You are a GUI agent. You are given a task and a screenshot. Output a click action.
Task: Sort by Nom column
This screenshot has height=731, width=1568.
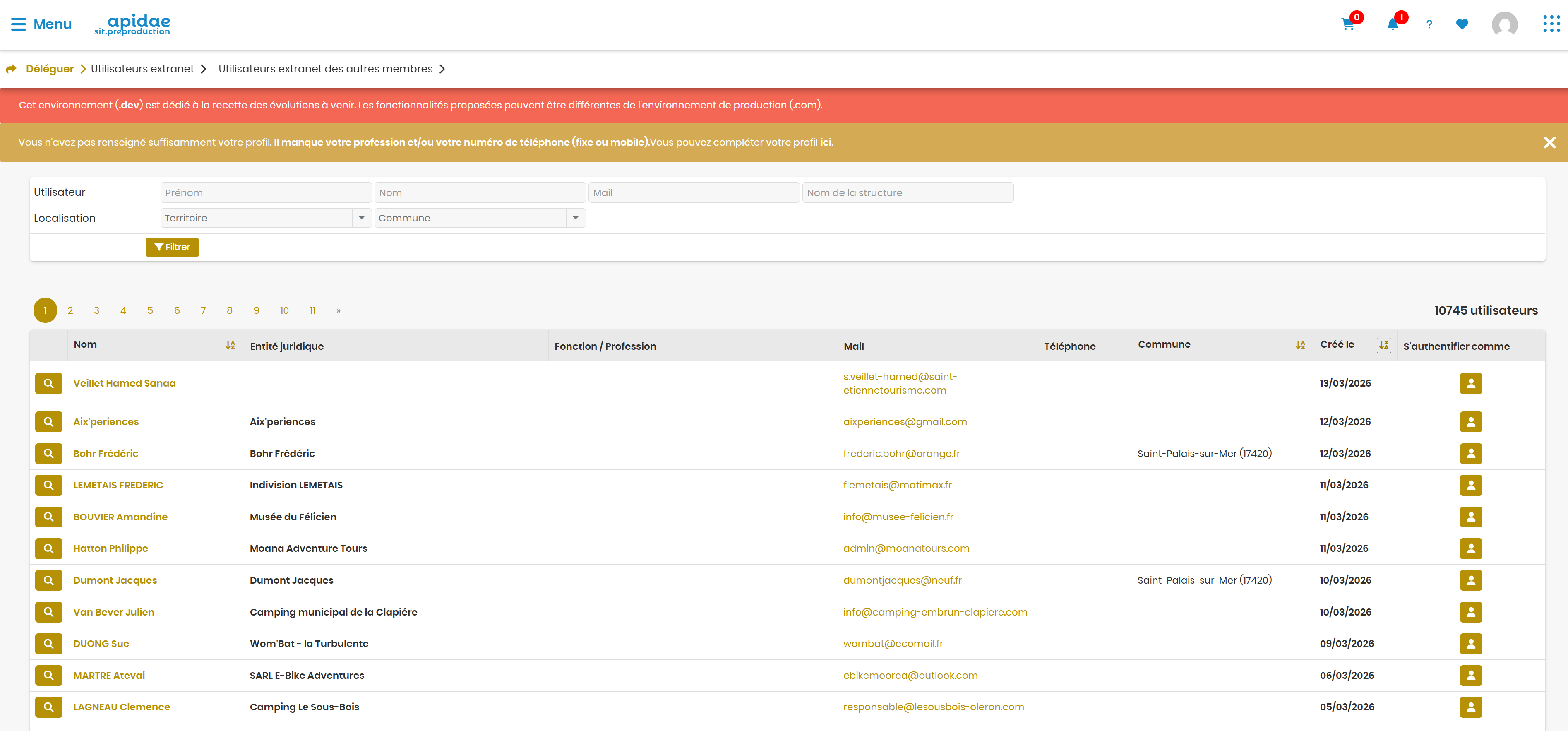(230, 345)
